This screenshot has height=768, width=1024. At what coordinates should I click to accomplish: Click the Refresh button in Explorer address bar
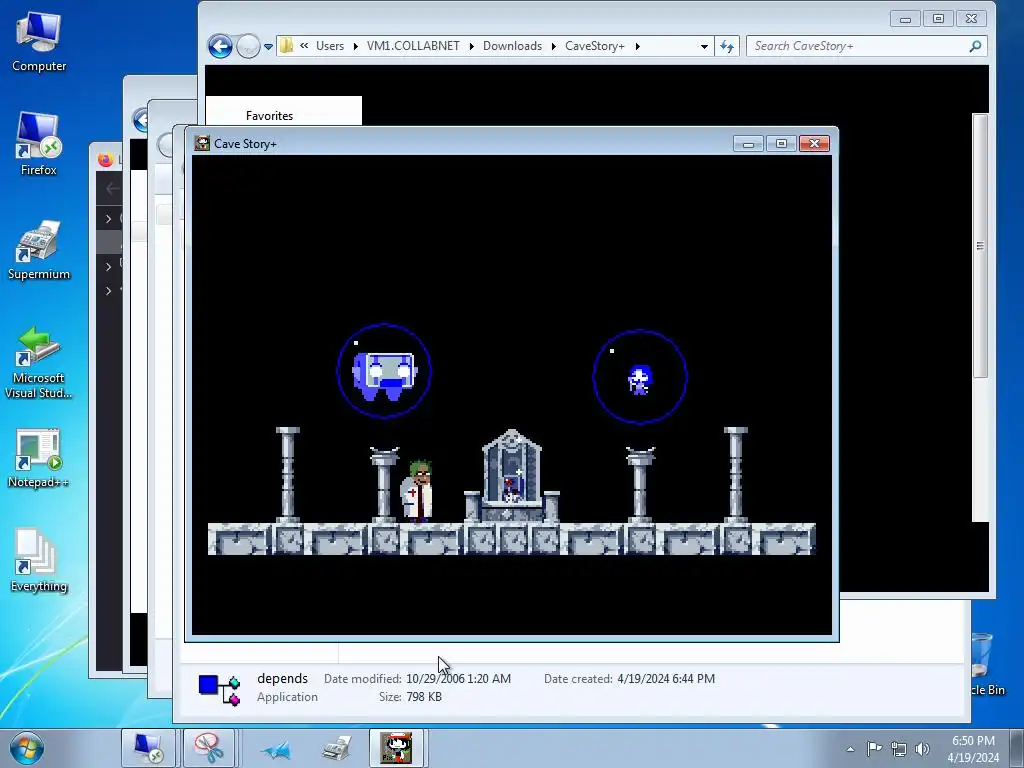(x=727, y=46)
